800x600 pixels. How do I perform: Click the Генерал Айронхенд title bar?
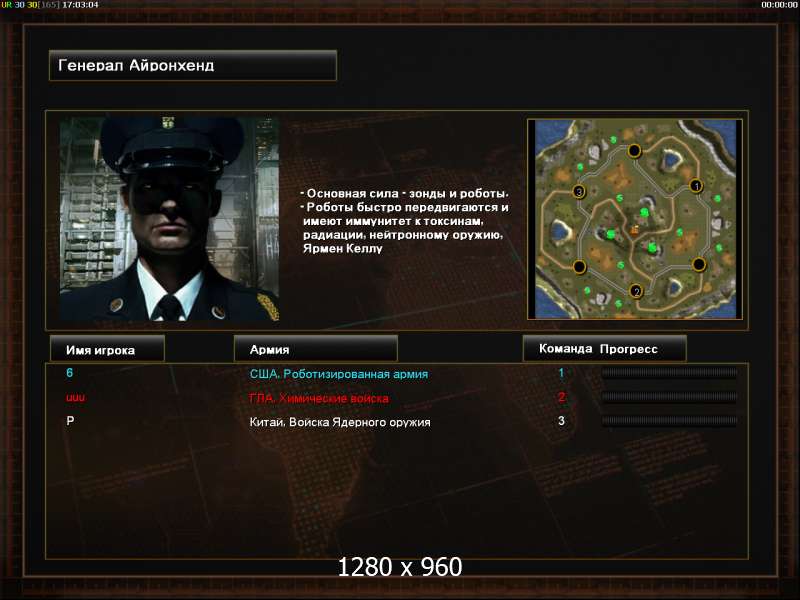coord(193,65)
